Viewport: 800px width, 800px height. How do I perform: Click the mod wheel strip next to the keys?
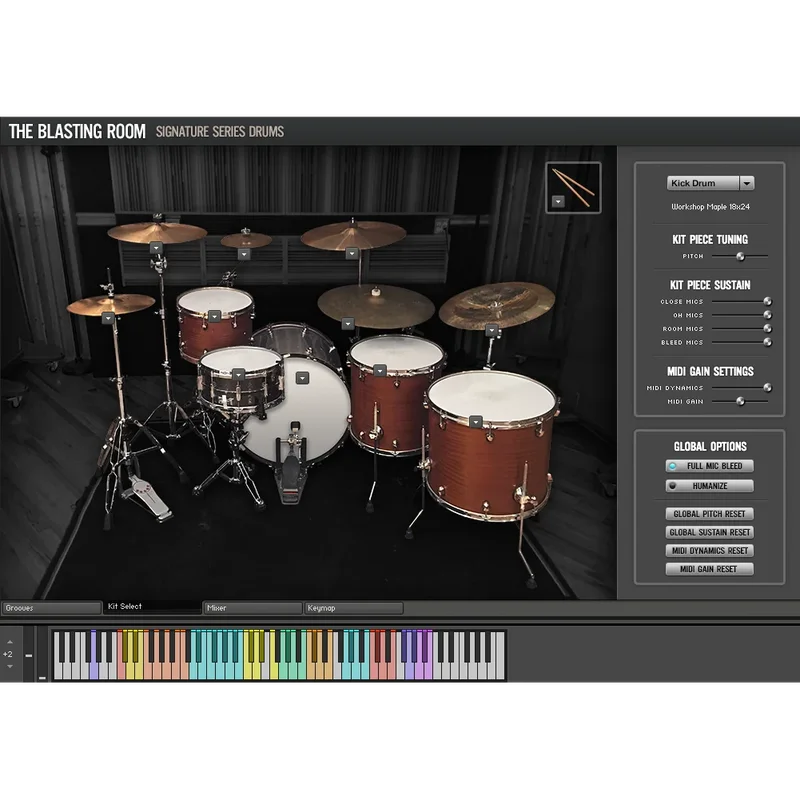[x=42, y=655]
